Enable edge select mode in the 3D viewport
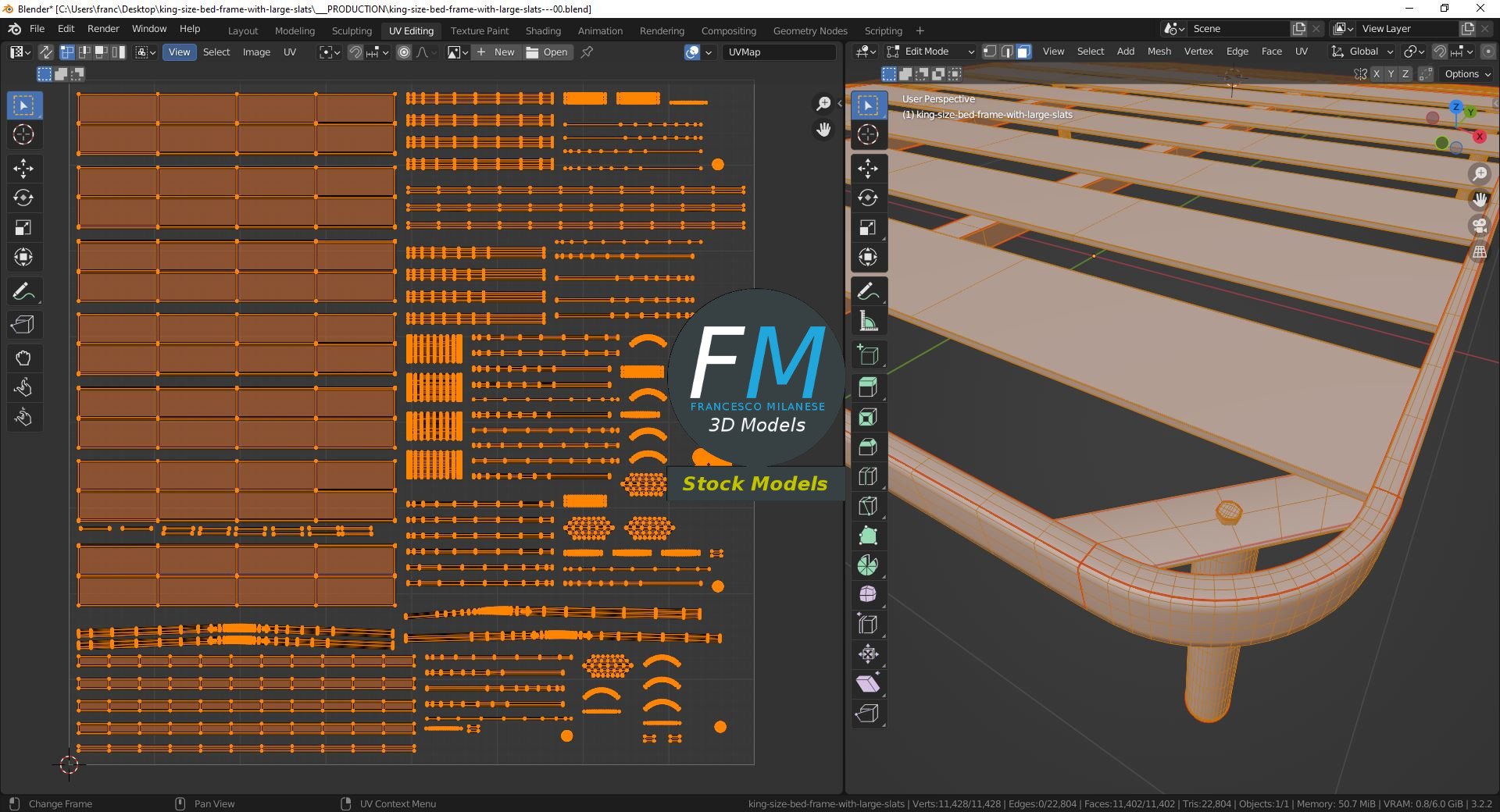 [x=1007, y=52]
